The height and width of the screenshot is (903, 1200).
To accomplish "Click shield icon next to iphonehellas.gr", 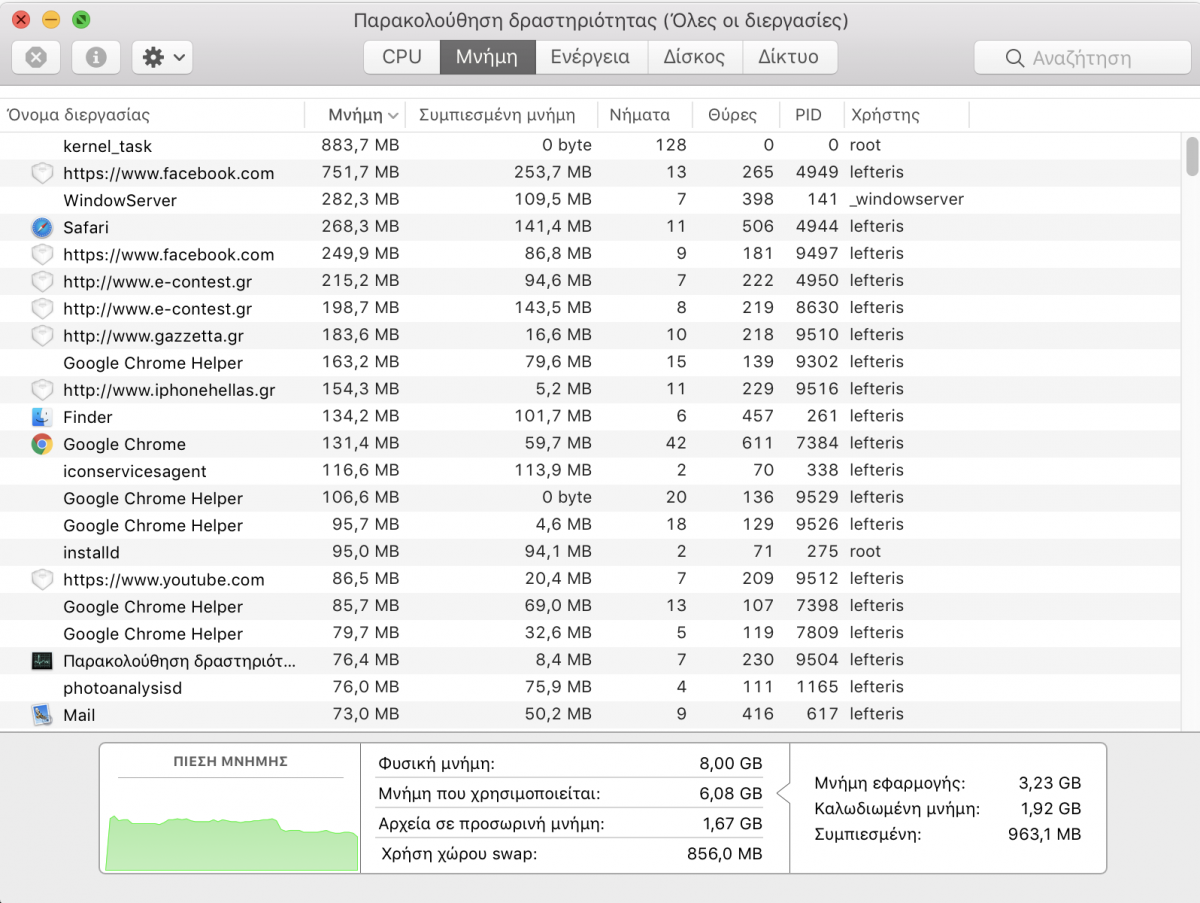I will coord(42,389).
